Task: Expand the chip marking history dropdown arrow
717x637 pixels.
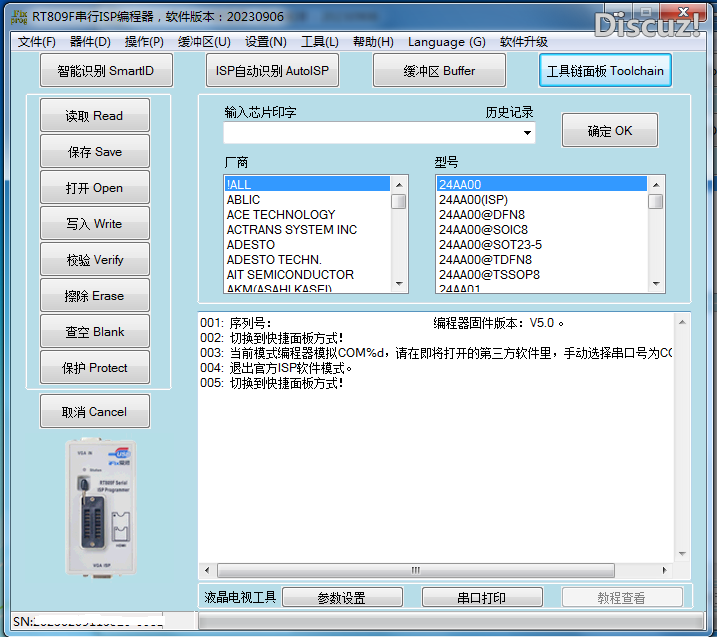Action: pyautogui.click(x=527, y=133)
